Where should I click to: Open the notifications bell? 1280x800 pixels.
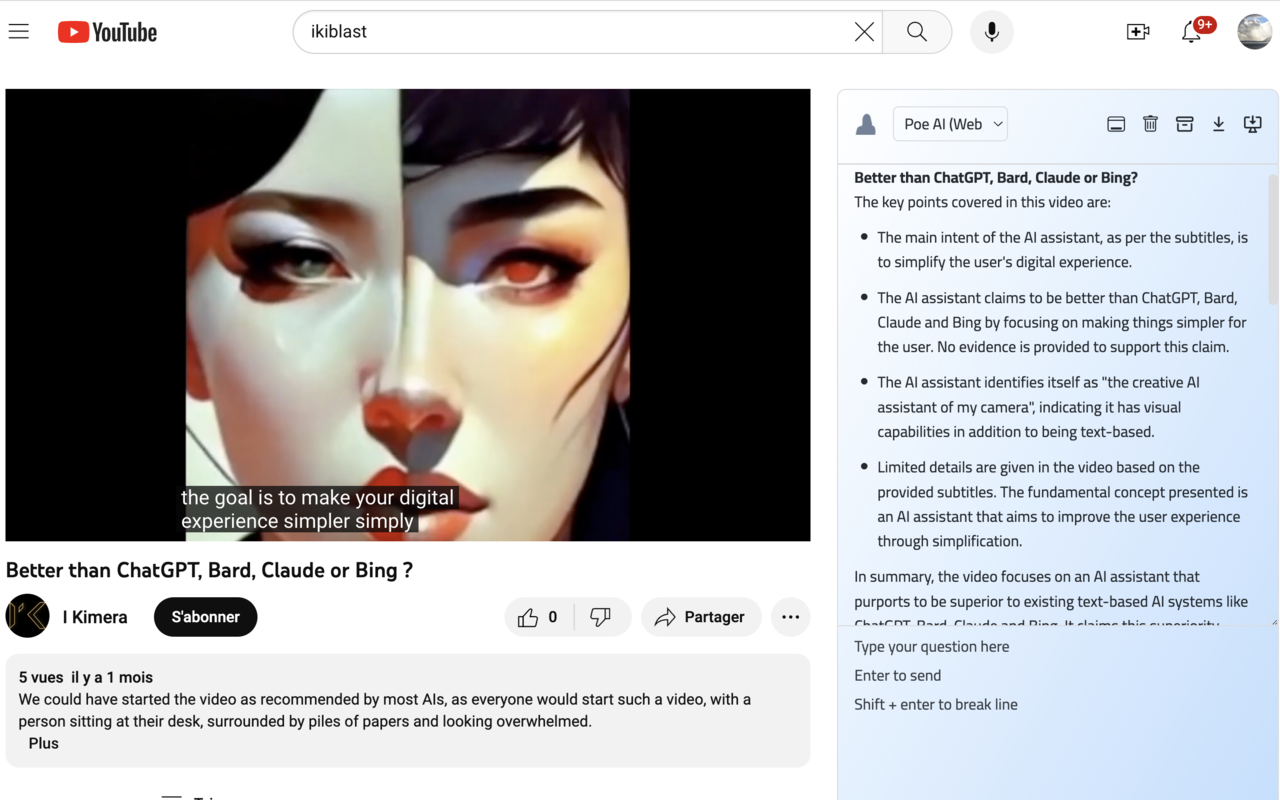click(x=1192, y=32)
